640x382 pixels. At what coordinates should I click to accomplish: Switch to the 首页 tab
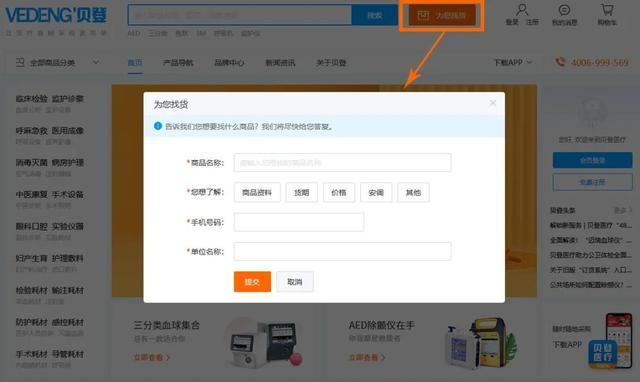click(135, 62)
